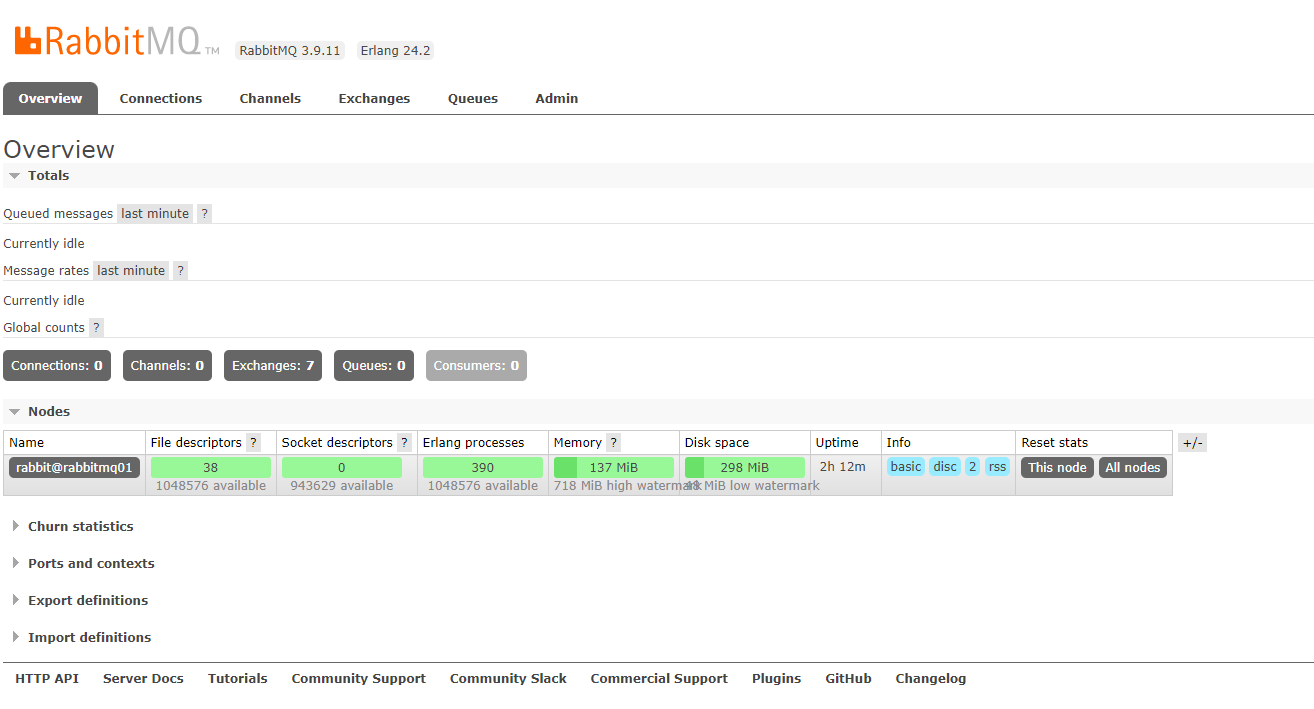Open help icon next to Queued messages
Screen dimensions: 1314x709
204,213
